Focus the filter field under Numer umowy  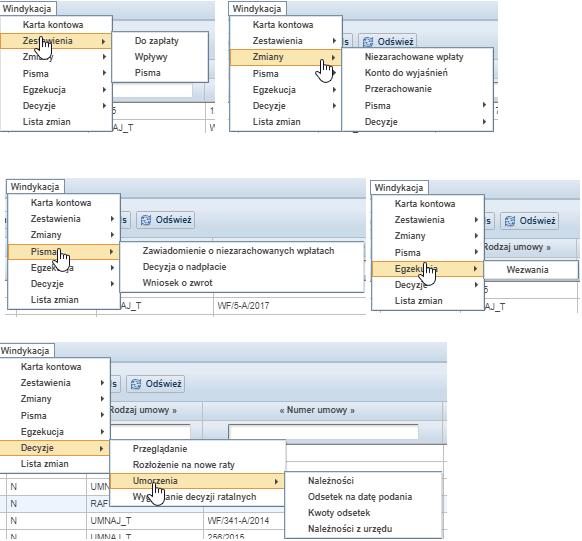click(x=323, y=432)
